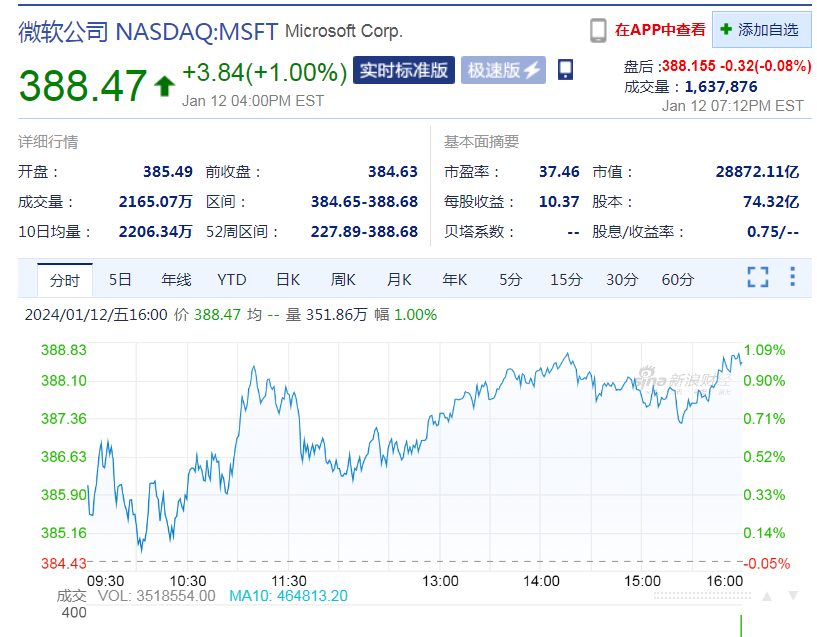817x637 pixels.
Task: Click the 添加自选 button
Action: pos(762,30)
